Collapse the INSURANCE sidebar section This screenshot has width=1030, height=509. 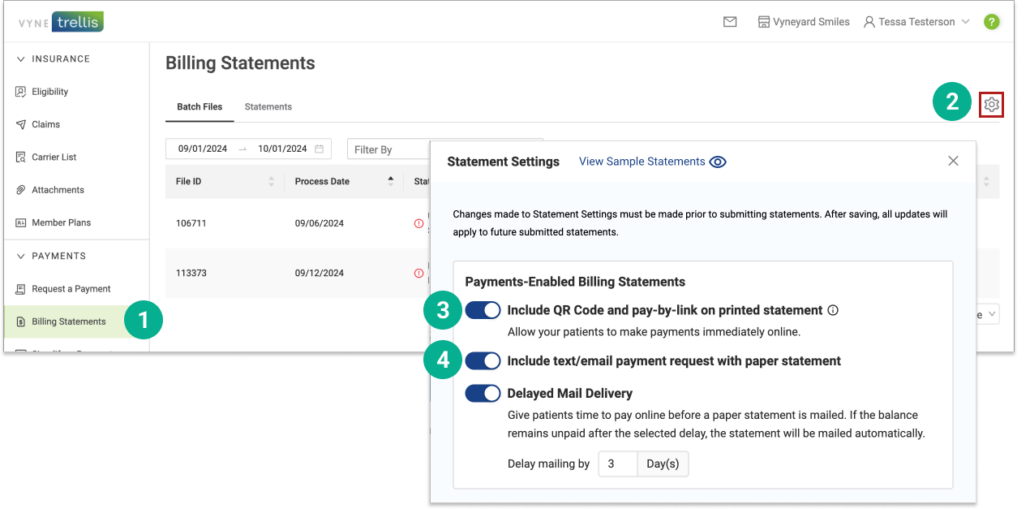[21, 59]
